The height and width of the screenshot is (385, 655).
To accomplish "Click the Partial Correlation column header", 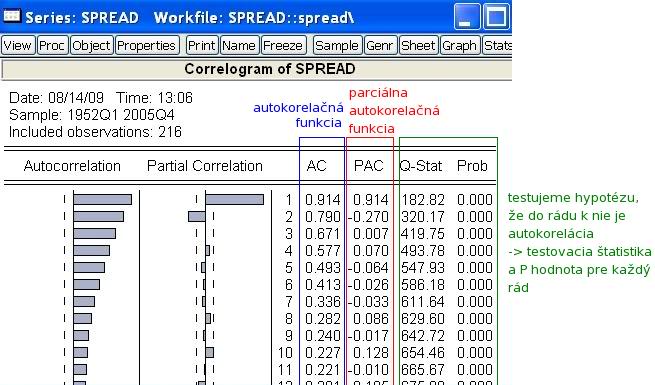I will point(205,166).
